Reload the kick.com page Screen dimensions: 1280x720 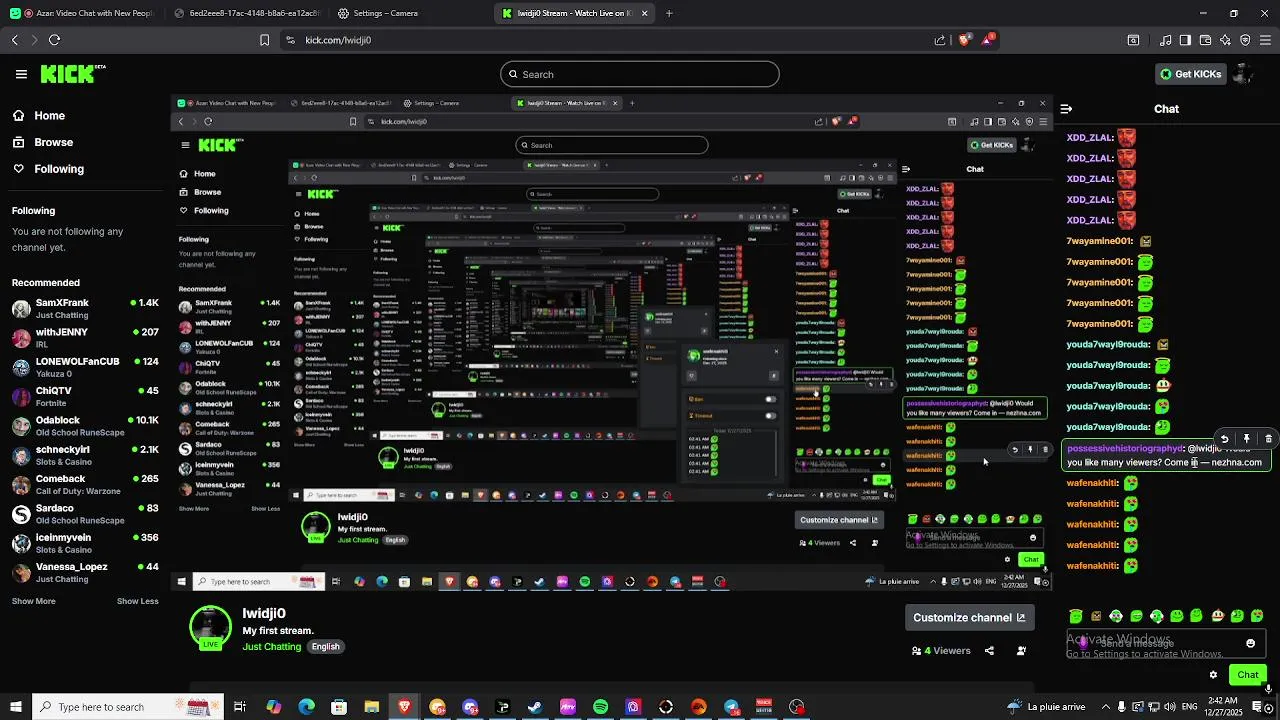[54, 40]
